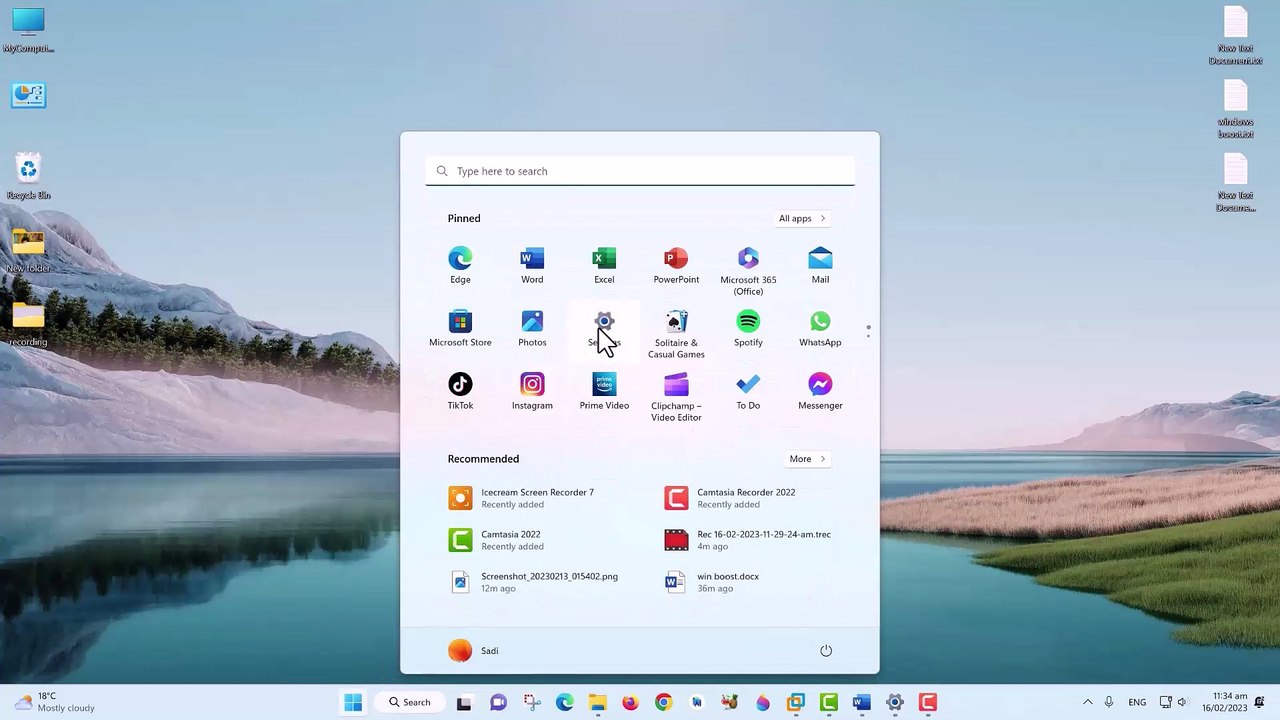Open Solitaire & Casual Games
1280x720 pixels.
(676, 334)
